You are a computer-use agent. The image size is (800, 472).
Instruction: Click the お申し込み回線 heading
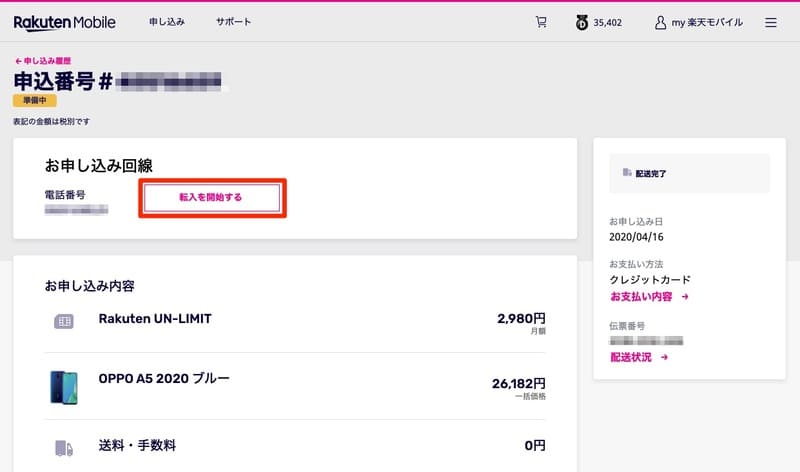coord(98,165)
